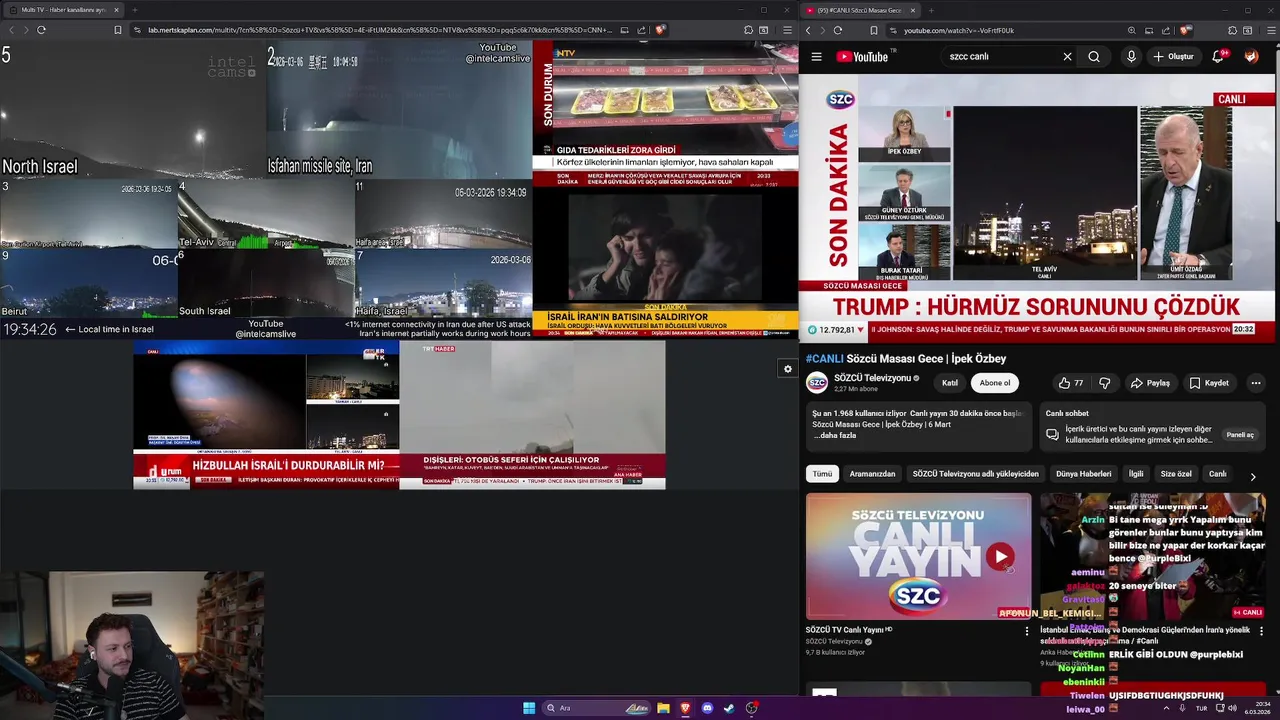Viewport: 1280px width, 720px height.
Task: Open Brave Shields icon in Multi TV window
Action: click(x=660, y=30)
